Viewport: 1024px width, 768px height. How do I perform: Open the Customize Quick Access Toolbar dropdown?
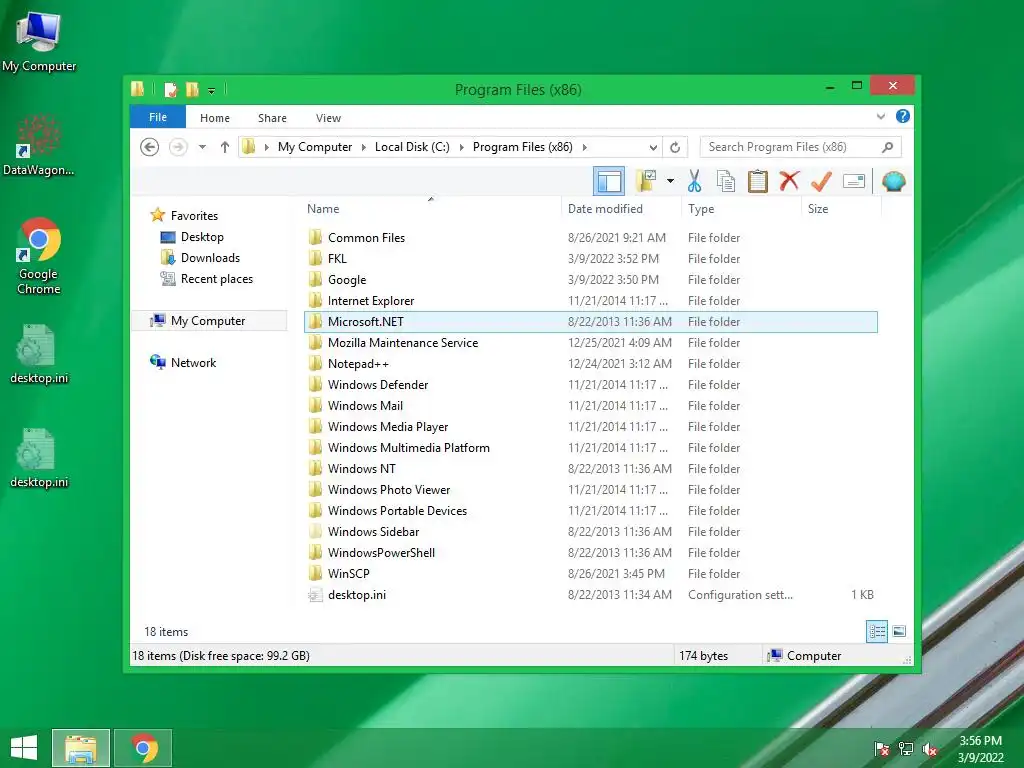[x=212, y=91]
